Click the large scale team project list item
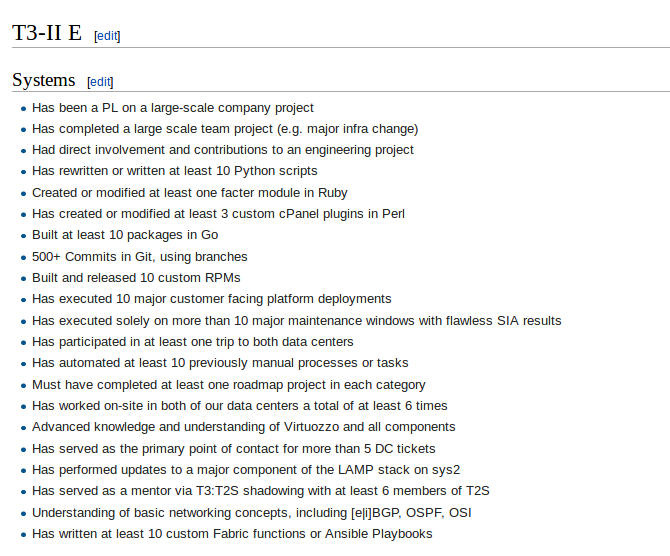The height and width of the screenshot is (556, 670). pos(224,129)
